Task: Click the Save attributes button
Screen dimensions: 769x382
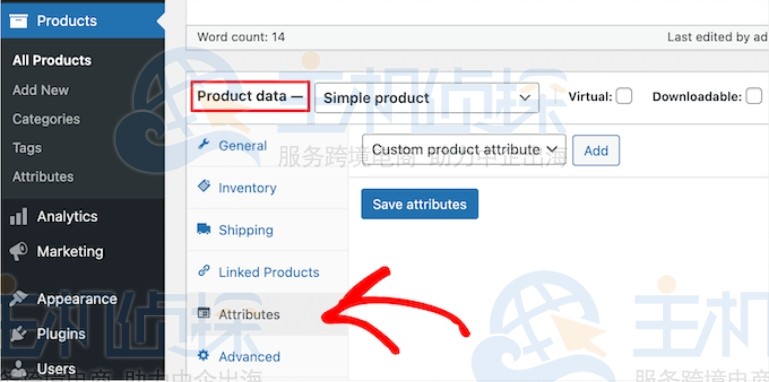Action: click(419, 204)
